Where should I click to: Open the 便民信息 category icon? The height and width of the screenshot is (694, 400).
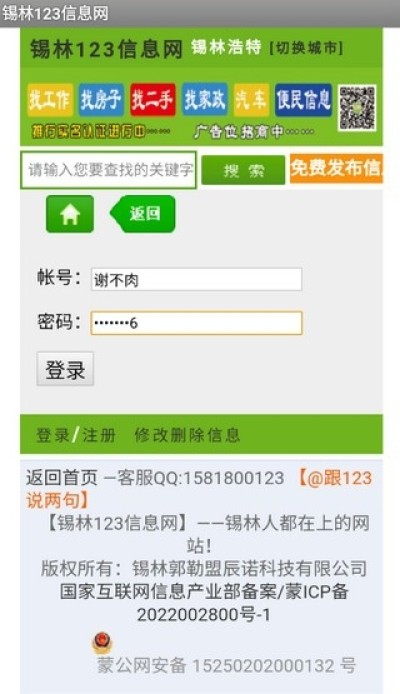coord(304,100)
